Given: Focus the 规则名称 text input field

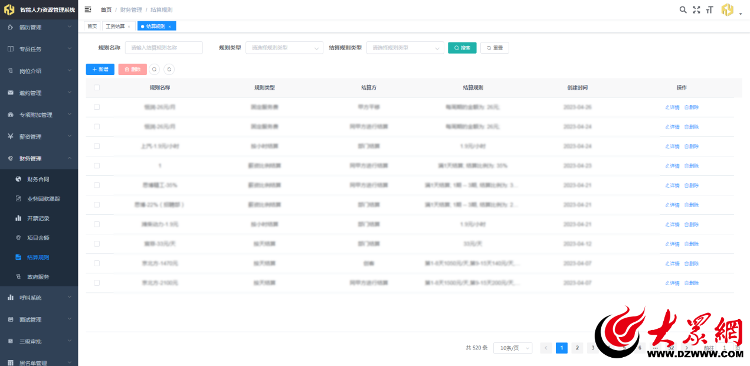Looking at the screenshot, I should tap(164, 47).
